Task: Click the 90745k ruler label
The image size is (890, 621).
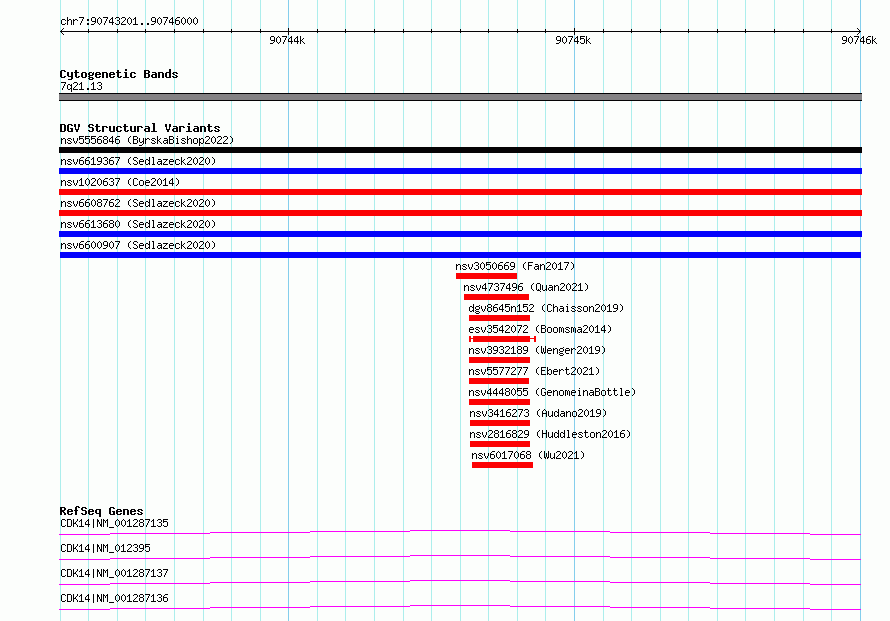Action: click(x=573, y=40)
